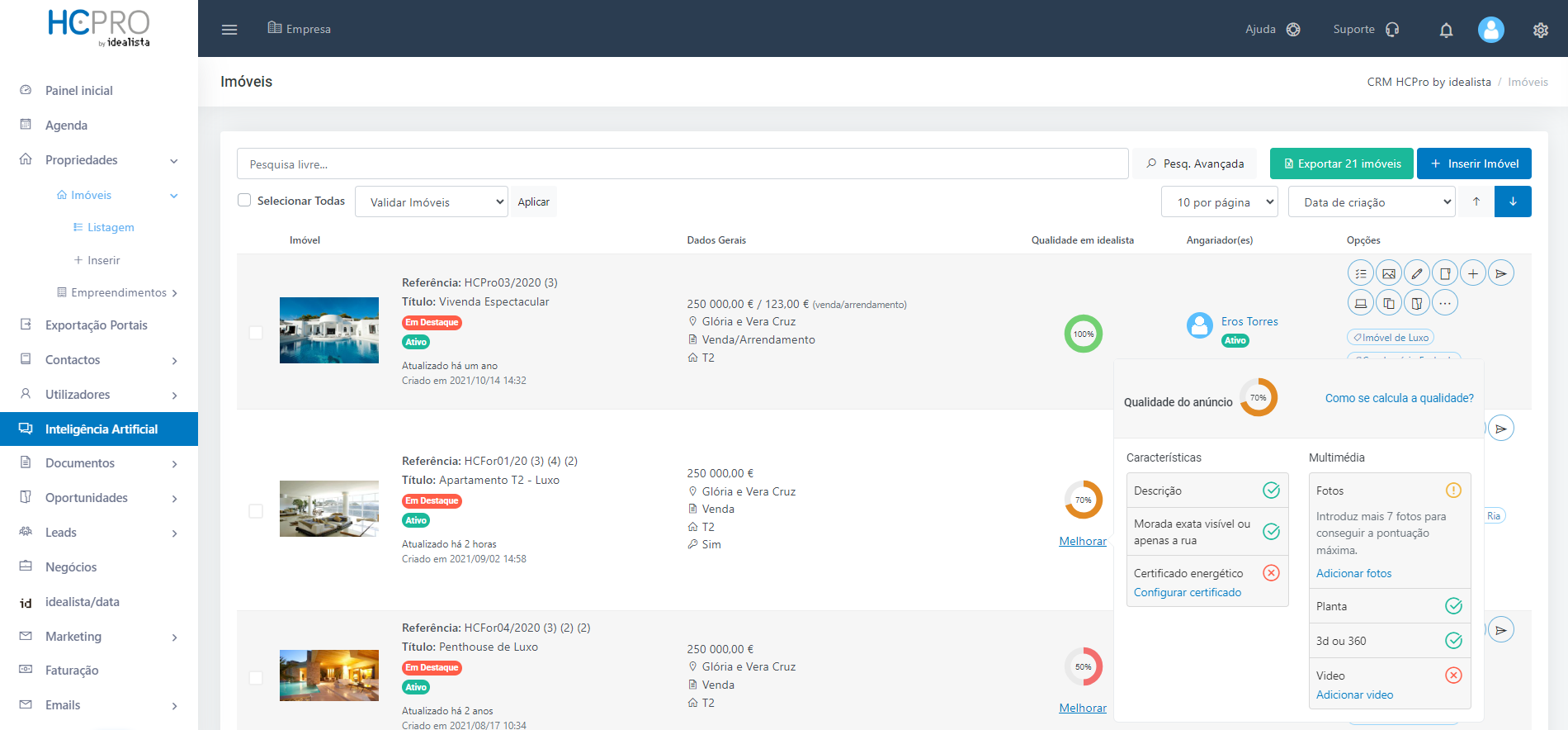Viewport: 1568px width, 730px height.
Task: Tick the Selecionar Todas checkbox
Action: click(x=244, y=200)
